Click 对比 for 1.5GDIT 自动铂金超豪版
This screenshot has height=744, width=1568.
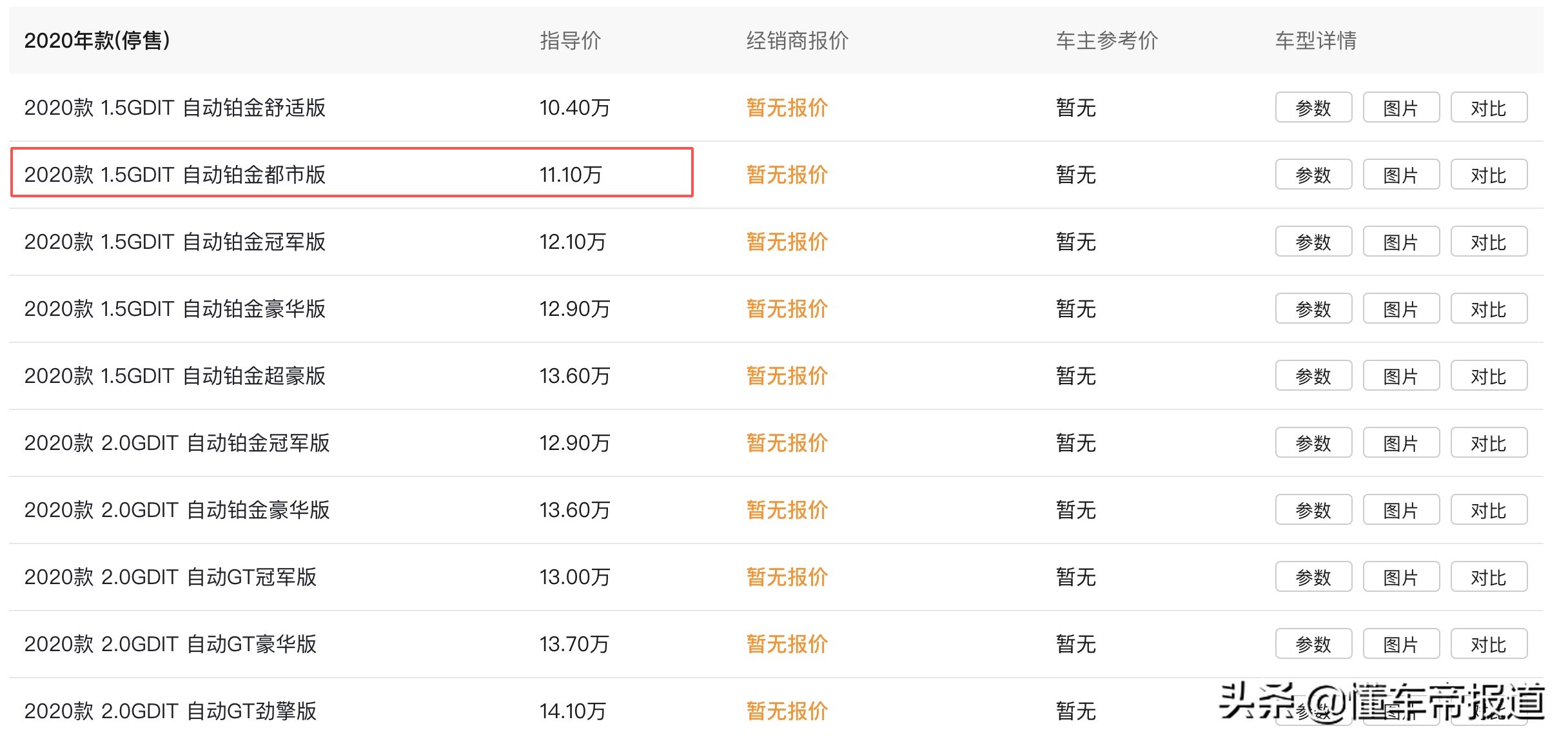click(1488, 376)
